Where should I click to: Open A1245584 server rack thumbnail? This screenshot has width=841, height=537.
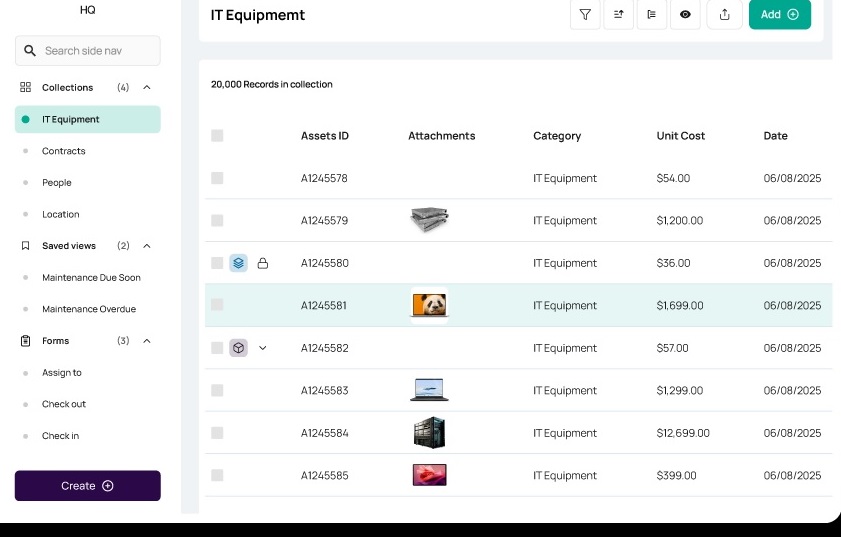430,432
